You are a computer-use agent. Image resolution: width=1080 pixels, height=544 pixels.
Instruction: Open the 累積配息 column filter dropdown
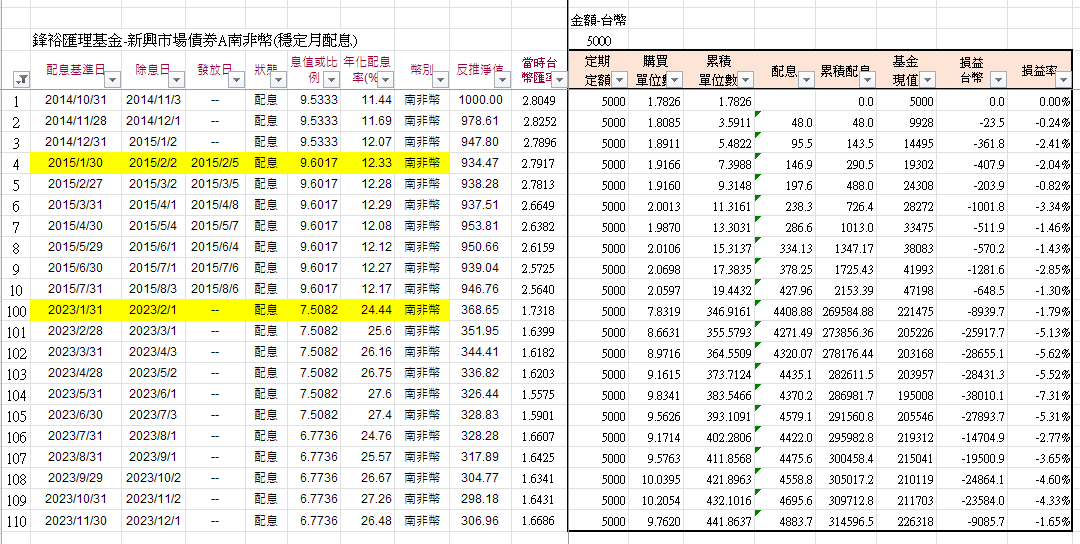(x=867, y=80)
